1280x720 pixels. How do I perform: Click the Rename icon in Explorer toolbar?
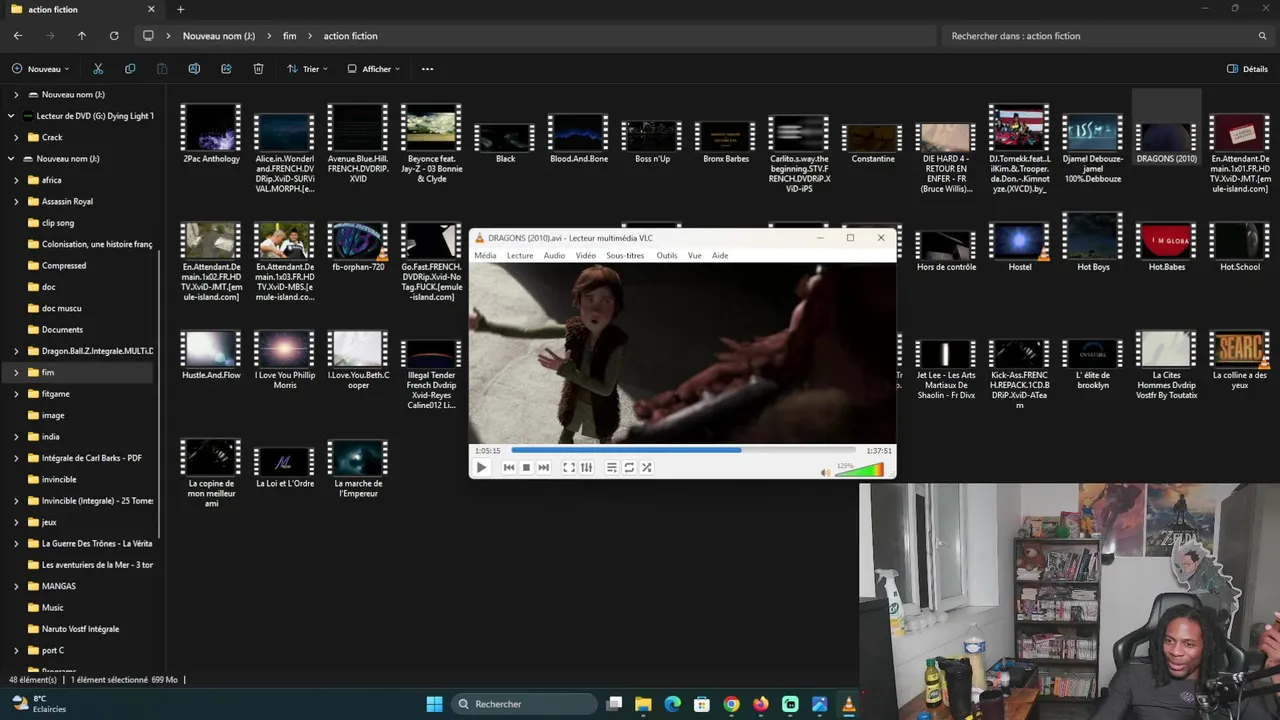pyautogui.click(x=194, y=69)
